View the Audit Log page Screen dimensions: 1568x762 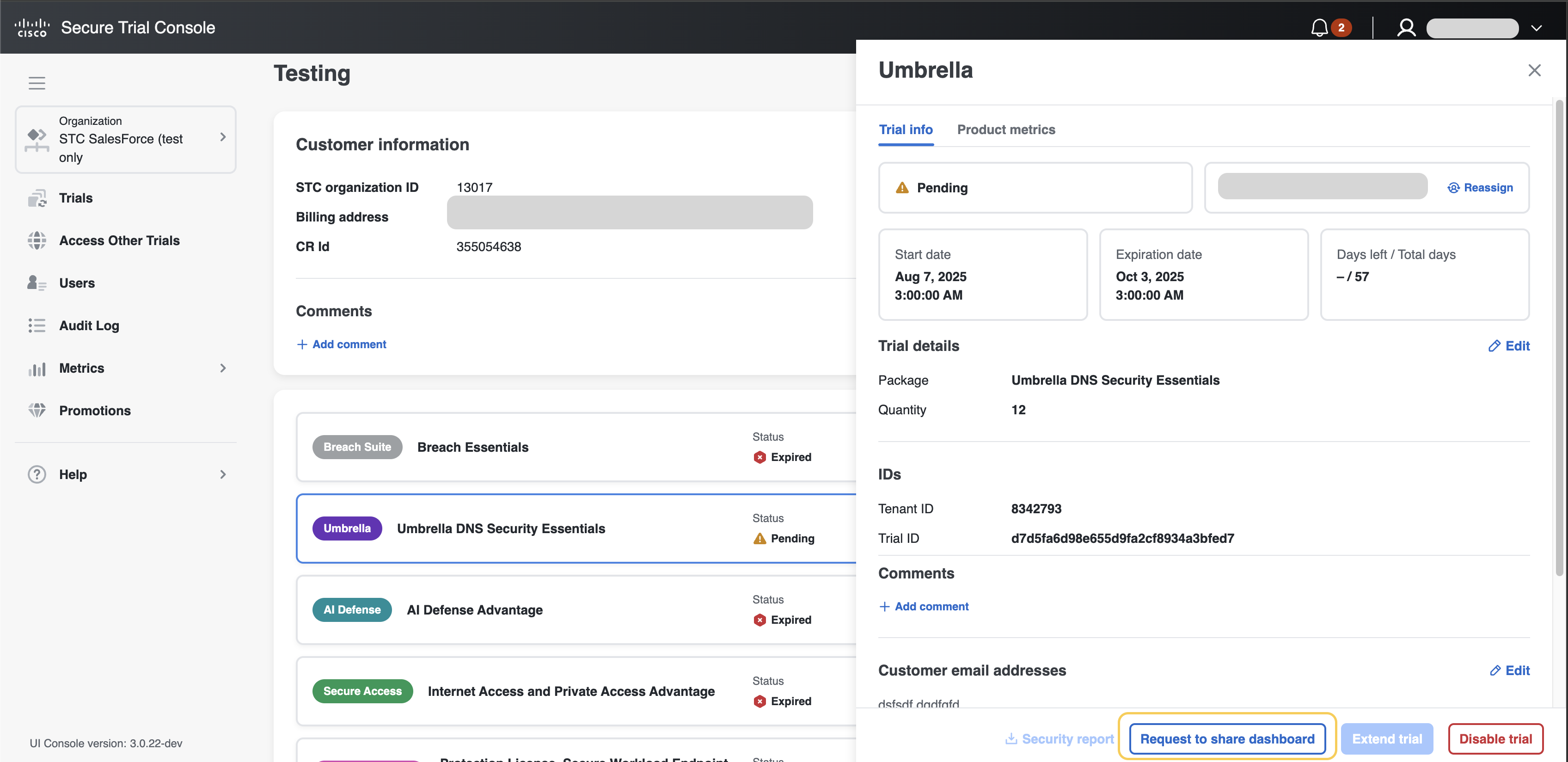[x=89, y=326]
